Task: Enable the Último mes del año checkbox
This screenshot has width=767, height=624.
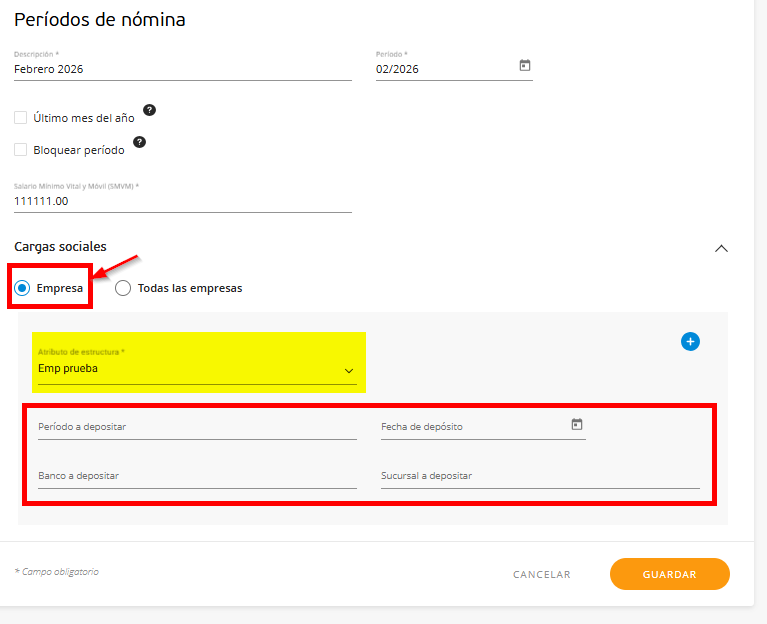Action: click(x=21, y=118)
